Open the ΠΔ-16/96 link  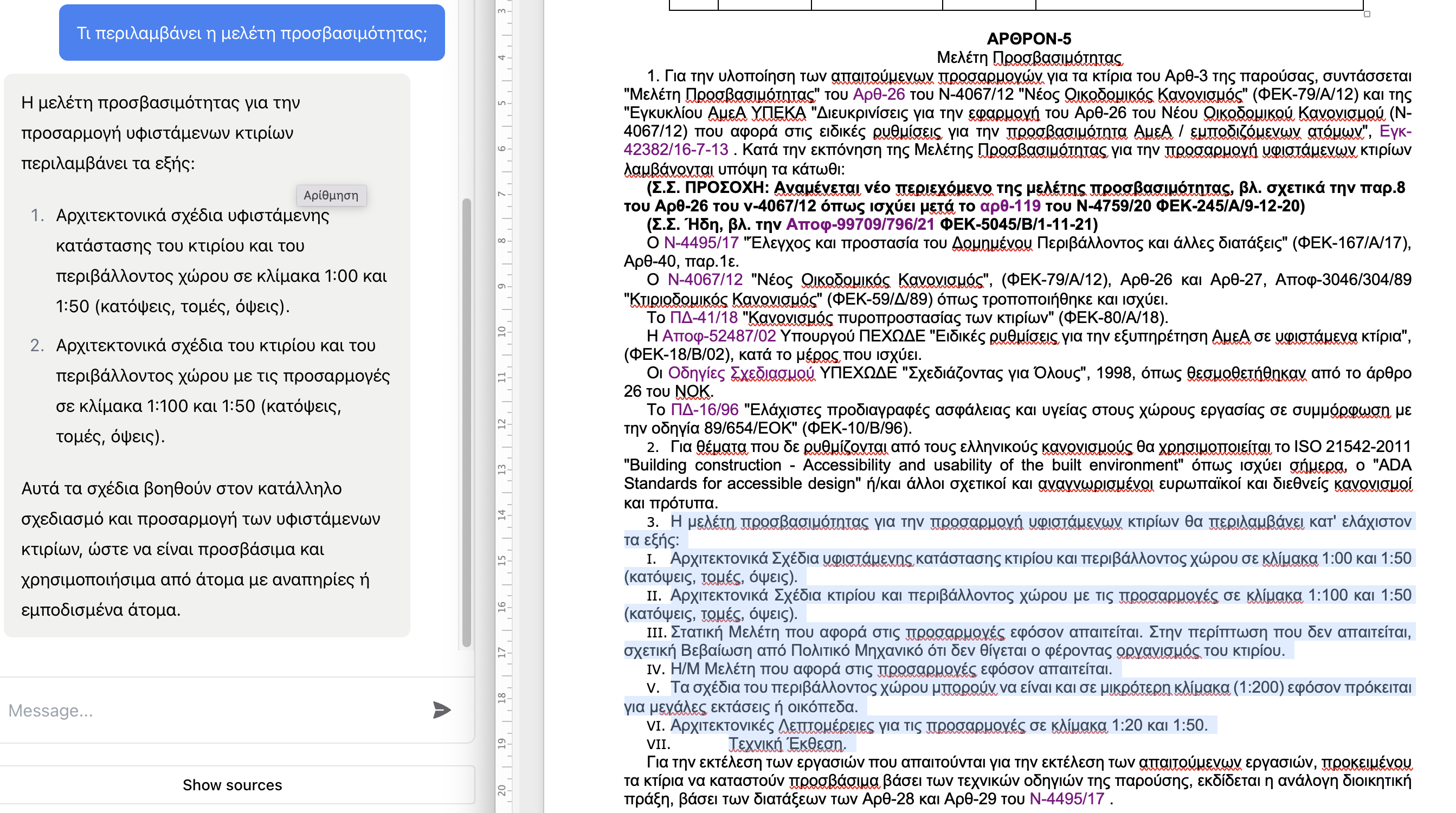coord(704,410)
